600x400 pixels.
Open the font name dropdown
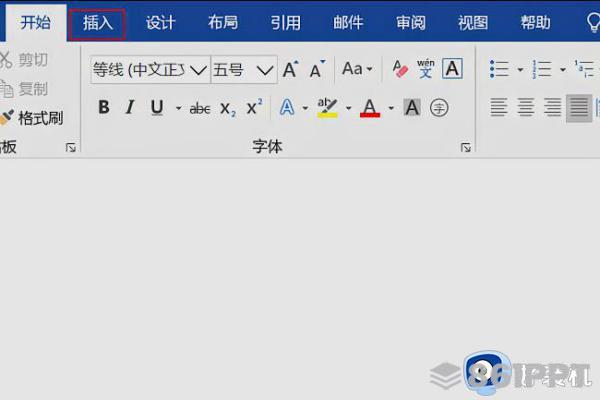click(150, 70)
